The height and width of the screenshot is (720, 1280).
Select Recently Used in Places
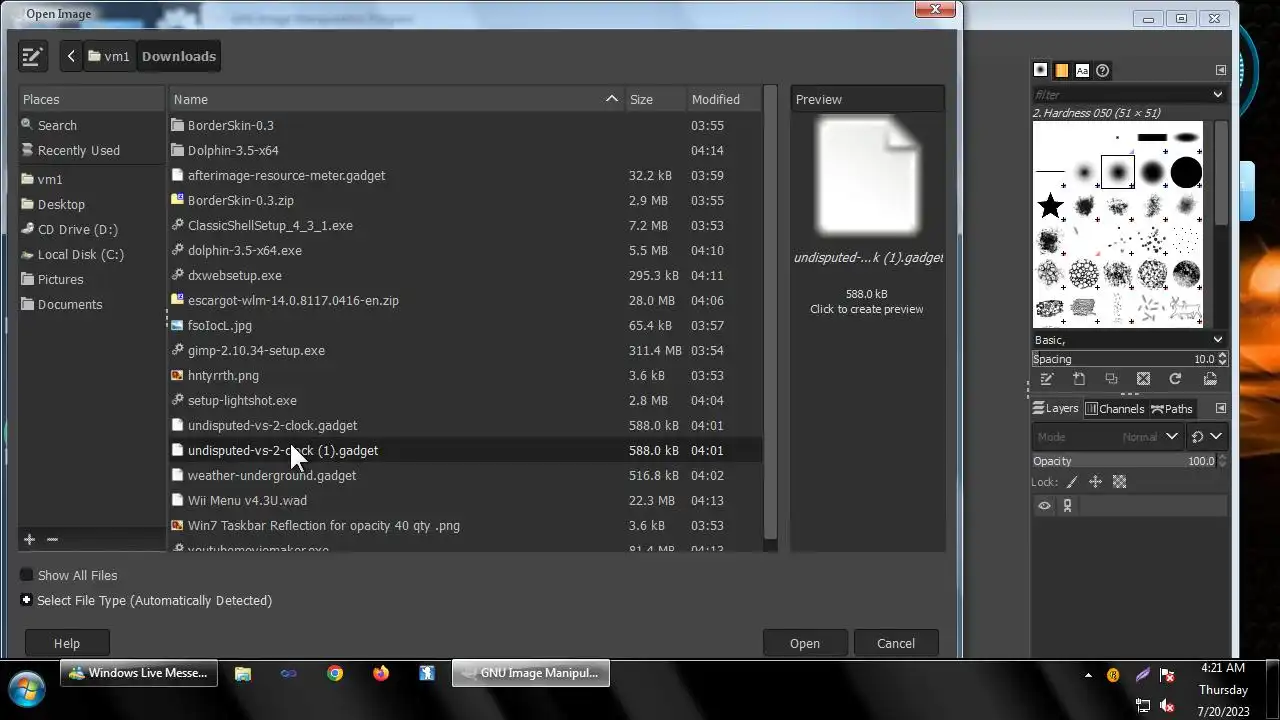(79, 150)
